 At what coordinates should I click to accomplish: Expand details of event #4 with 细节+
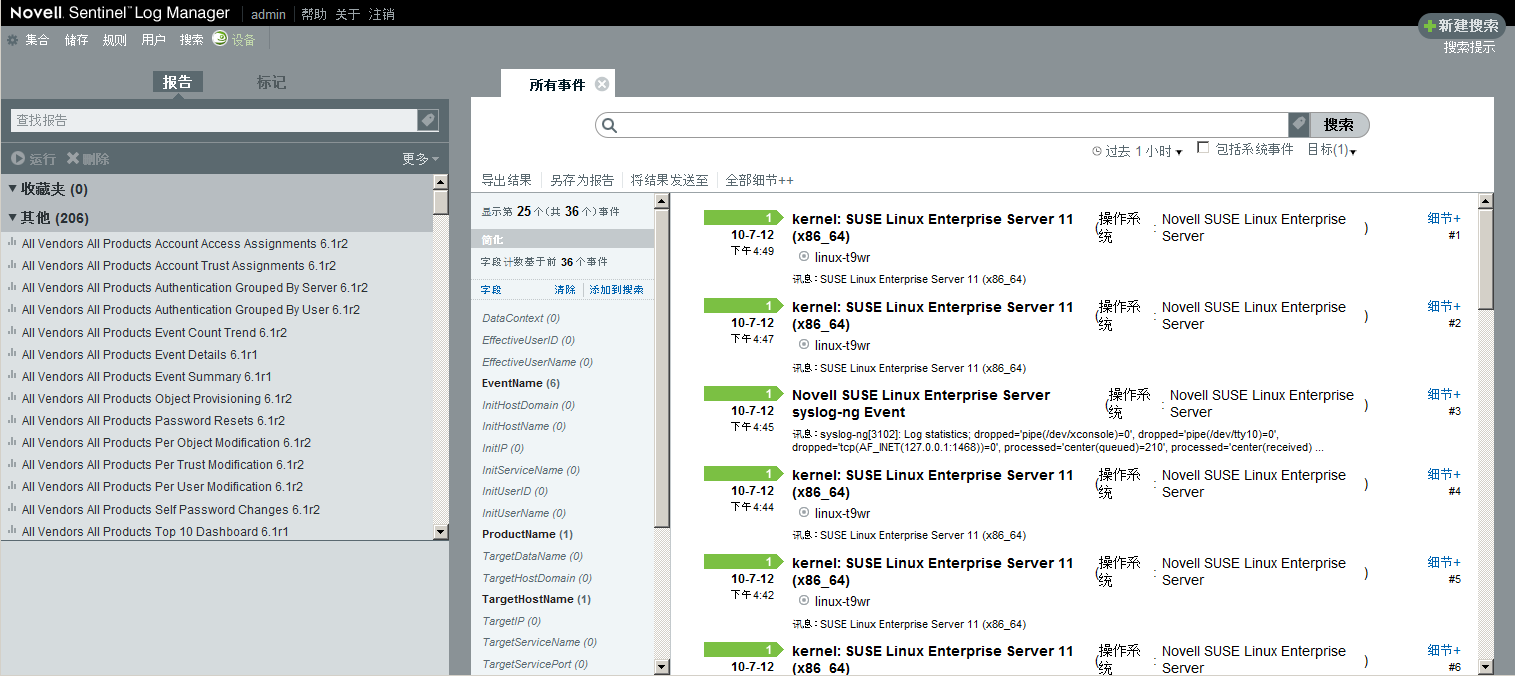(x=1444, y=474)
